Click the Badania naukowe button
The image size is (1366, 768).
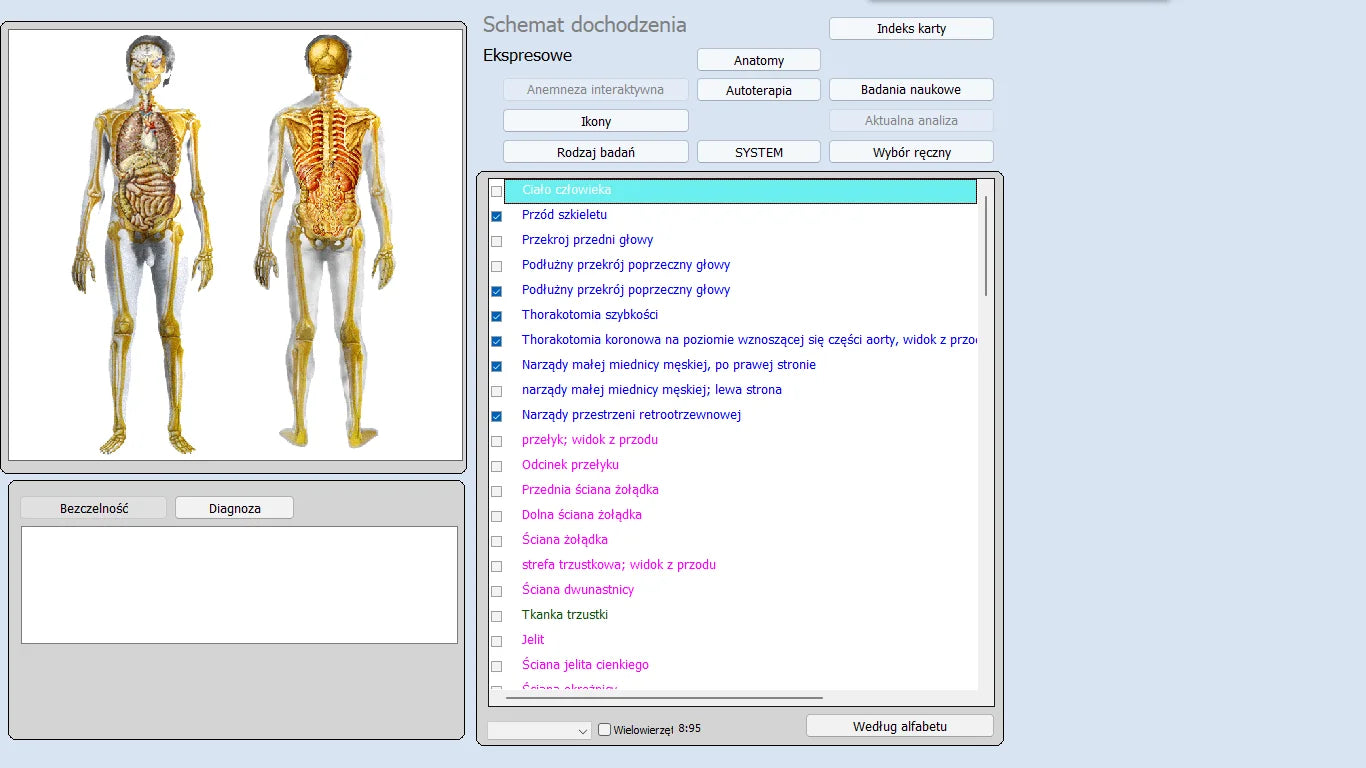click(x=911, y=90)
